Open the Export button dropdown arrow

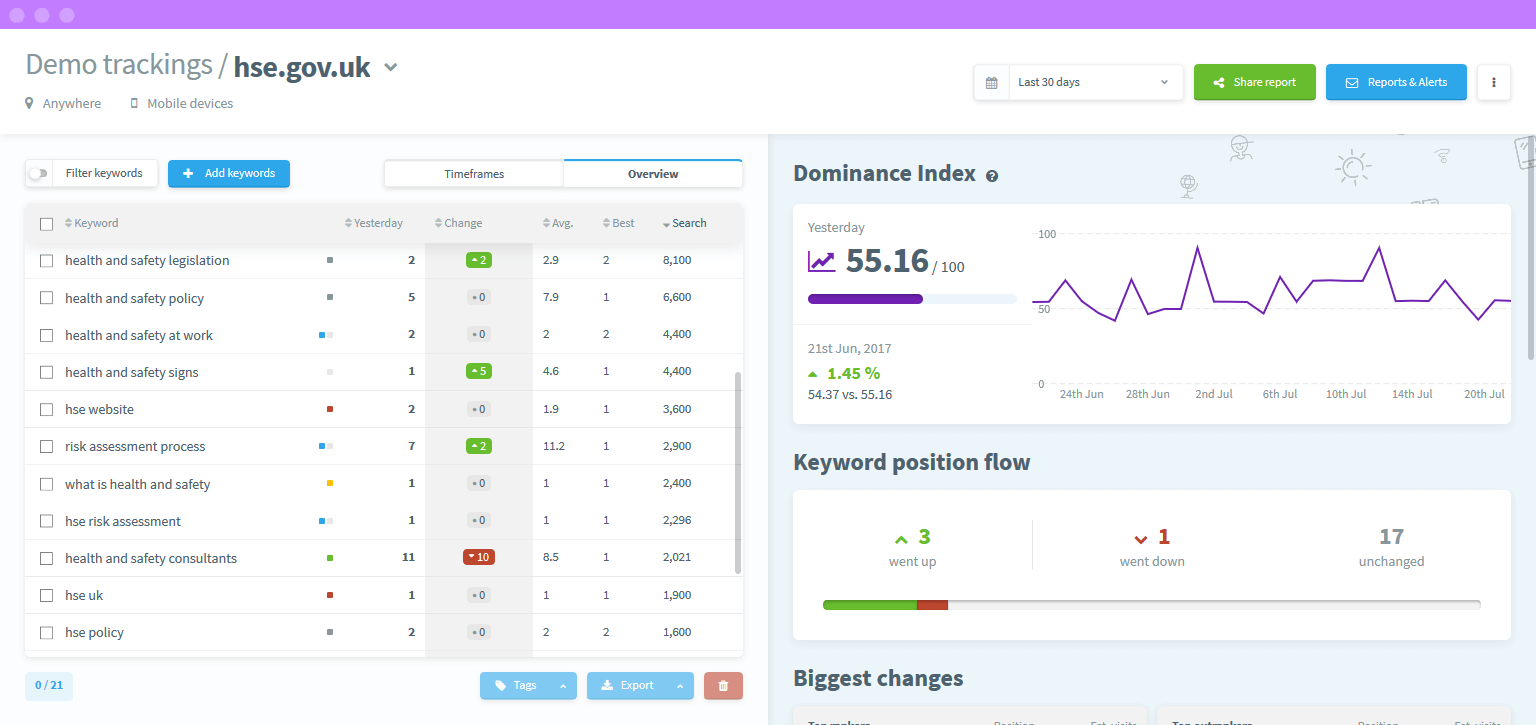pos(680,686)
